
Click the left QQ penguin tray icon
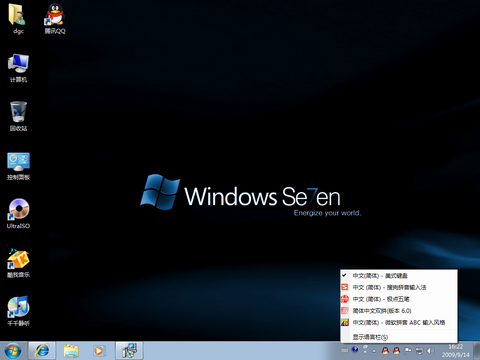click(x=385, y=350)
